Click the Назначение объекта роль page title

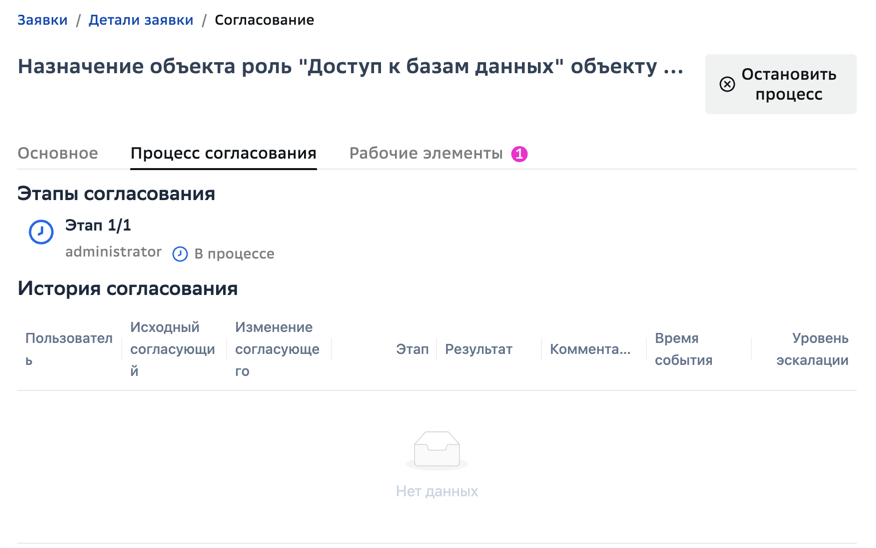pos(350,66)
